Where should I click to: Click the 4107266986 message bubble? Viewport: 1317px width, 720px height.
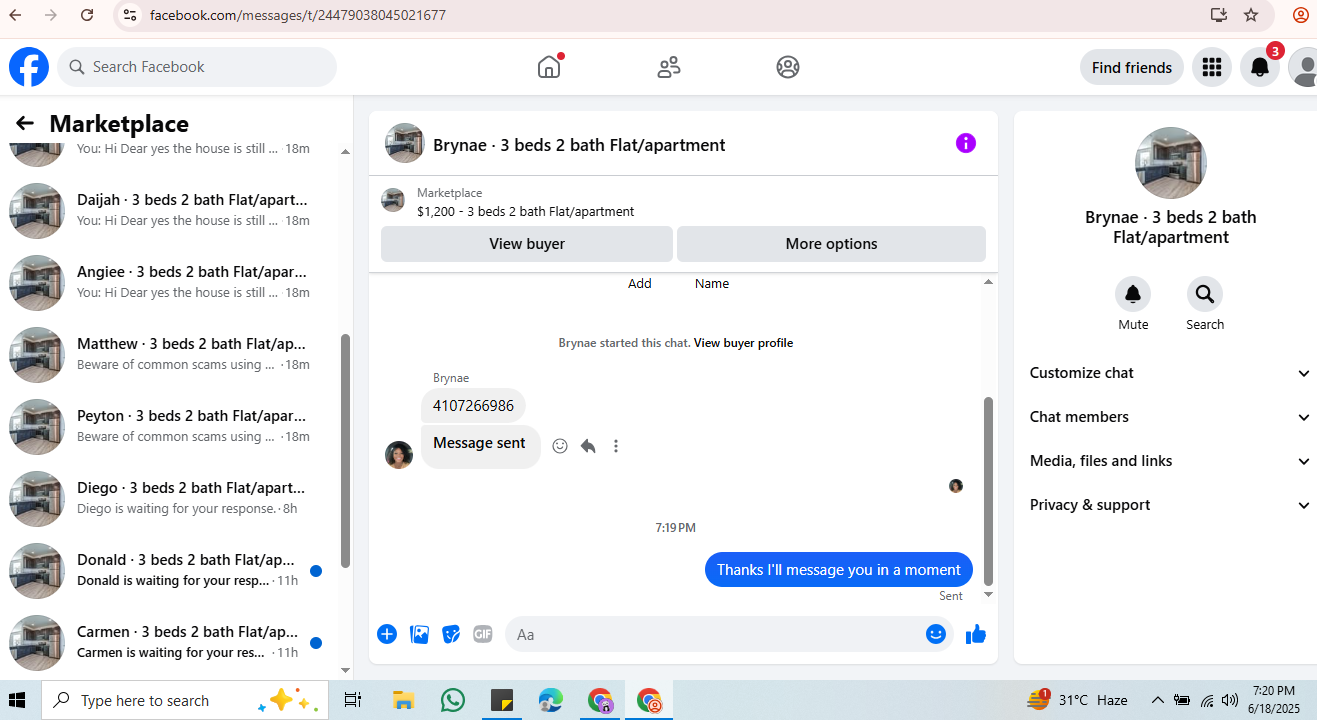473,405
